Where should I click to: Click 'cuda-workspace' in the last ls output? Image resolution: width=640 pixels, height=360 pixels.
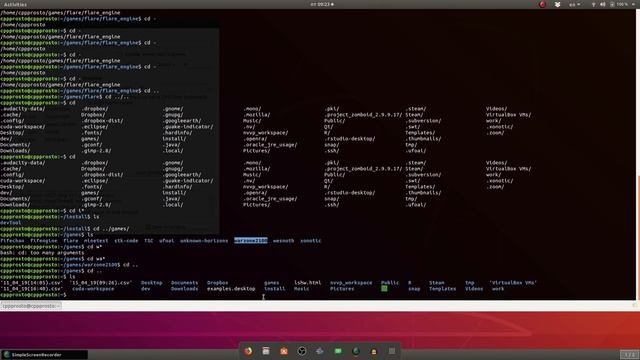[x=93, y=289]
